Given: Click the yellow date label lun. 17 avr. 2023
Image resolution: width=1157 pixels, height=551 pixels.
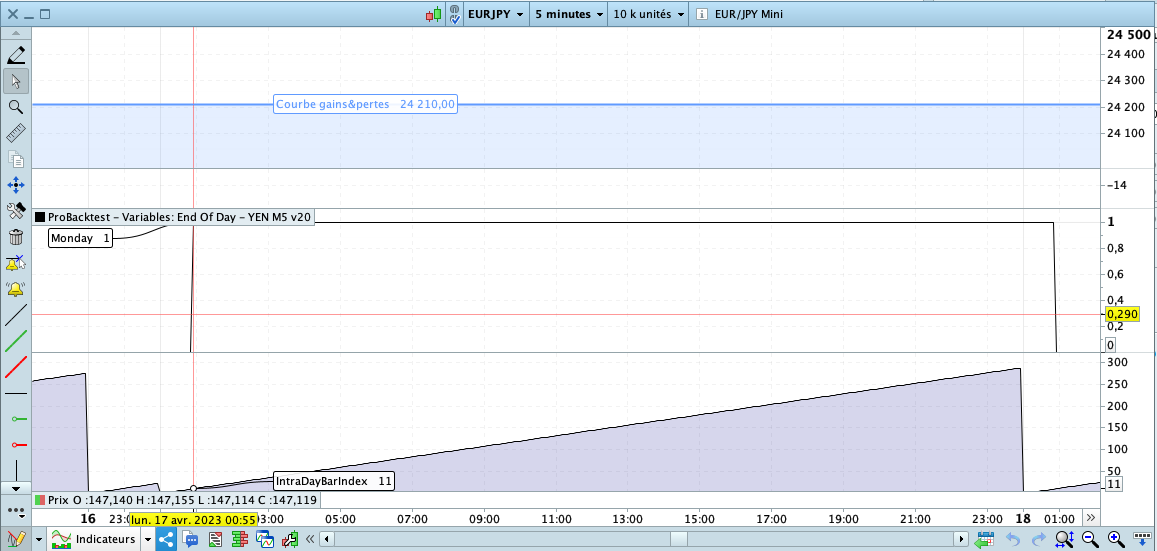Looking at the screenshot, I should 193,520.
